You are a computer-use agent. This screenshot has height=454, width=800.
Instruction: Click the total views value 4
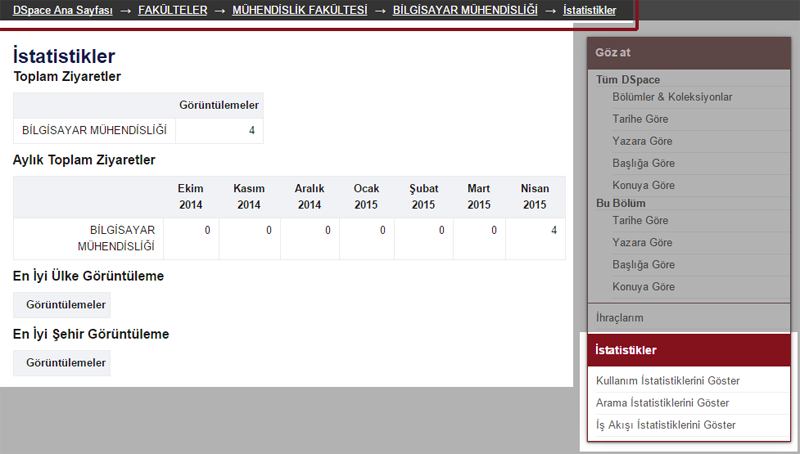click(252, 131)
